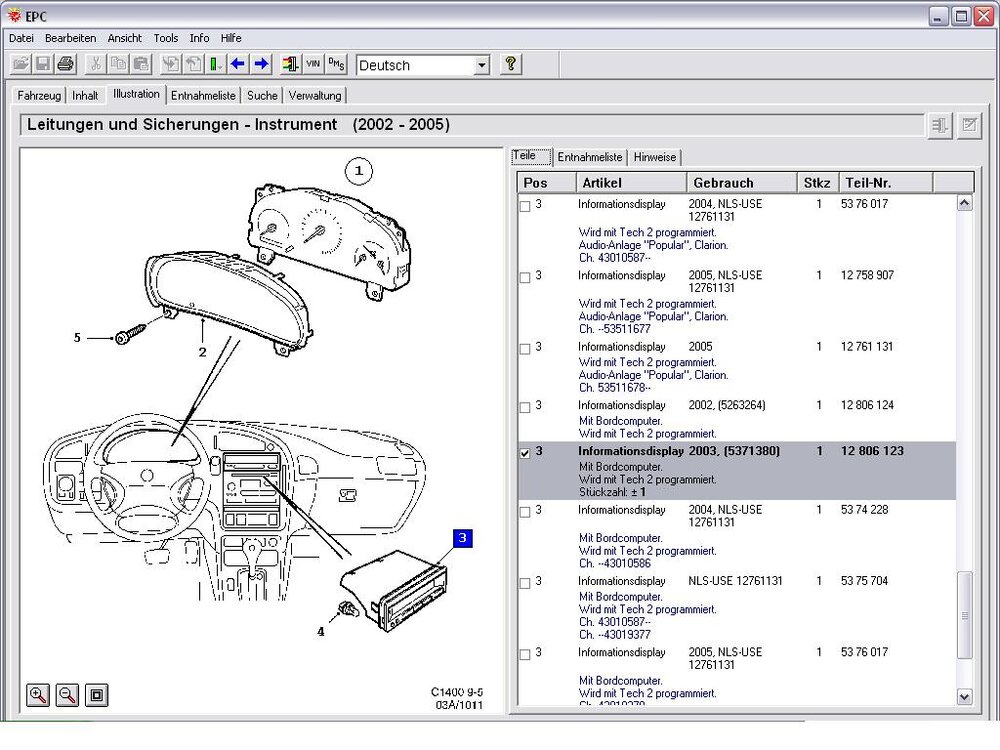
Task: Fit illustration to window
Action: point(97,695)
